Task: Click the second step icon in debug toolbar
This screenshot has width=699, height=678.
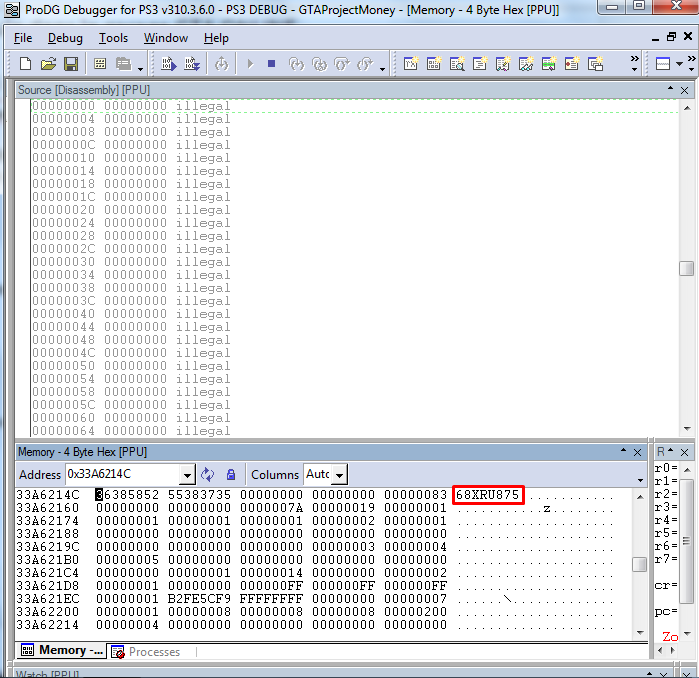Action: 320,64
